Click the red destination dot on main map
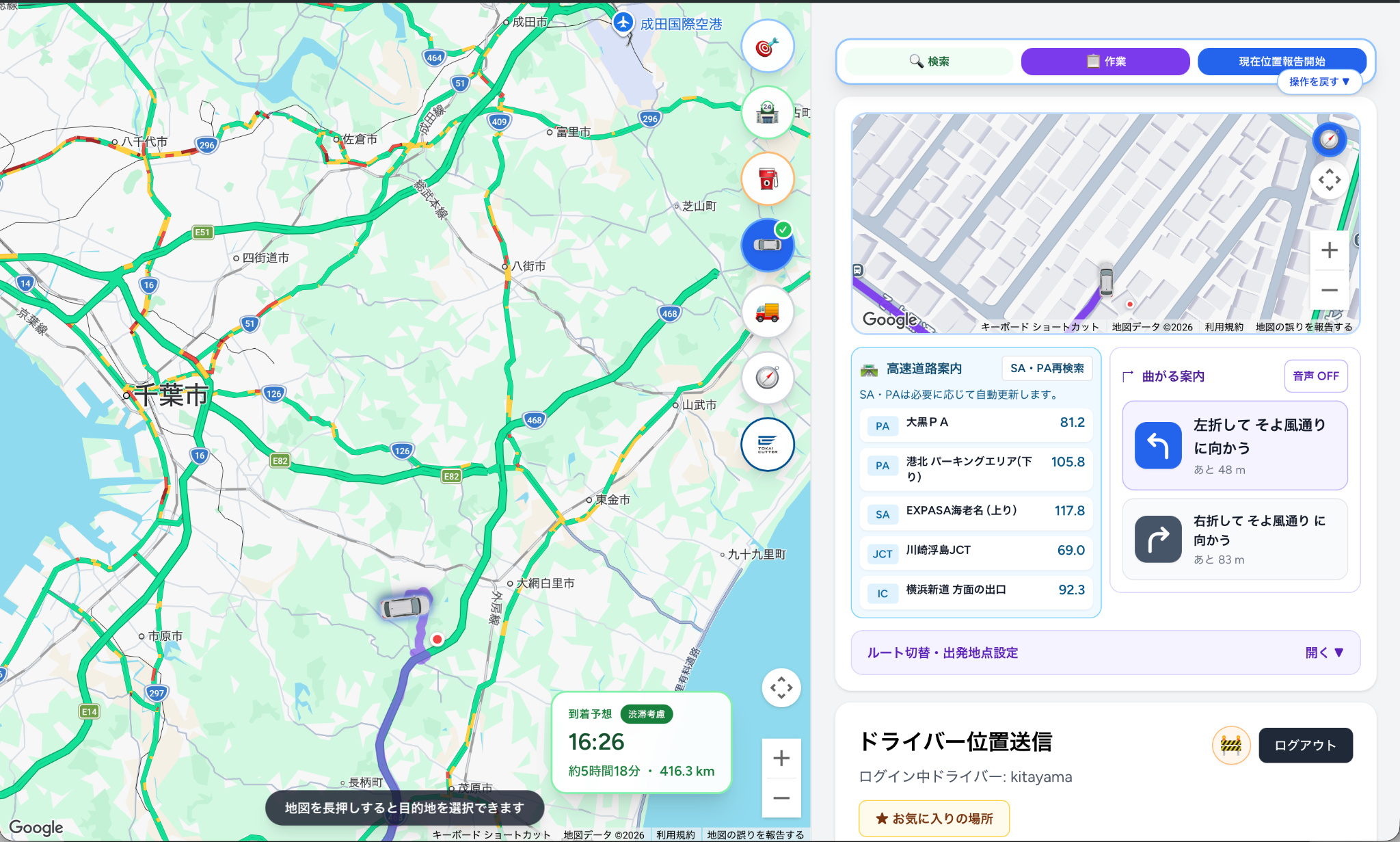This screenshot has width=1400, height=842. pos(437,639)
